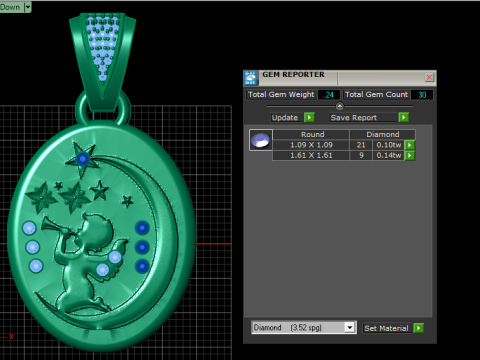Click the Set Material label

tap(386, 328)
